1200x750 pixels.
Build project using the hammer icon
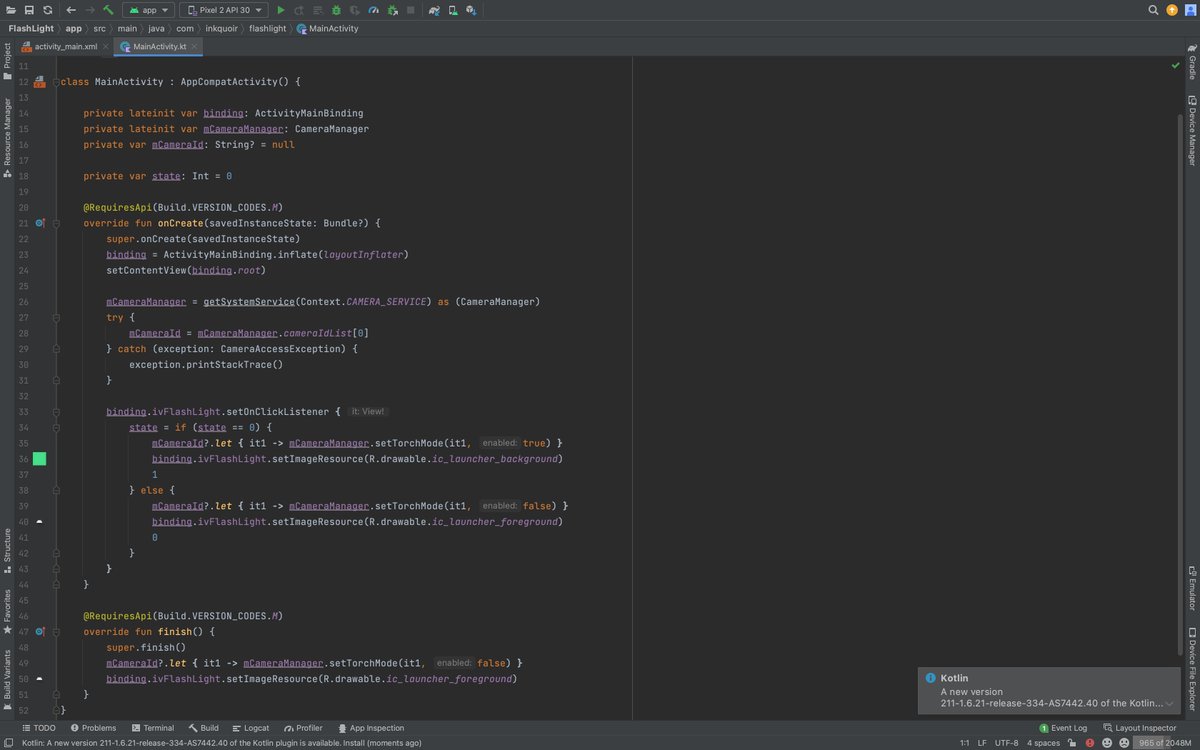pyautogui.click(x=108, y=10)
